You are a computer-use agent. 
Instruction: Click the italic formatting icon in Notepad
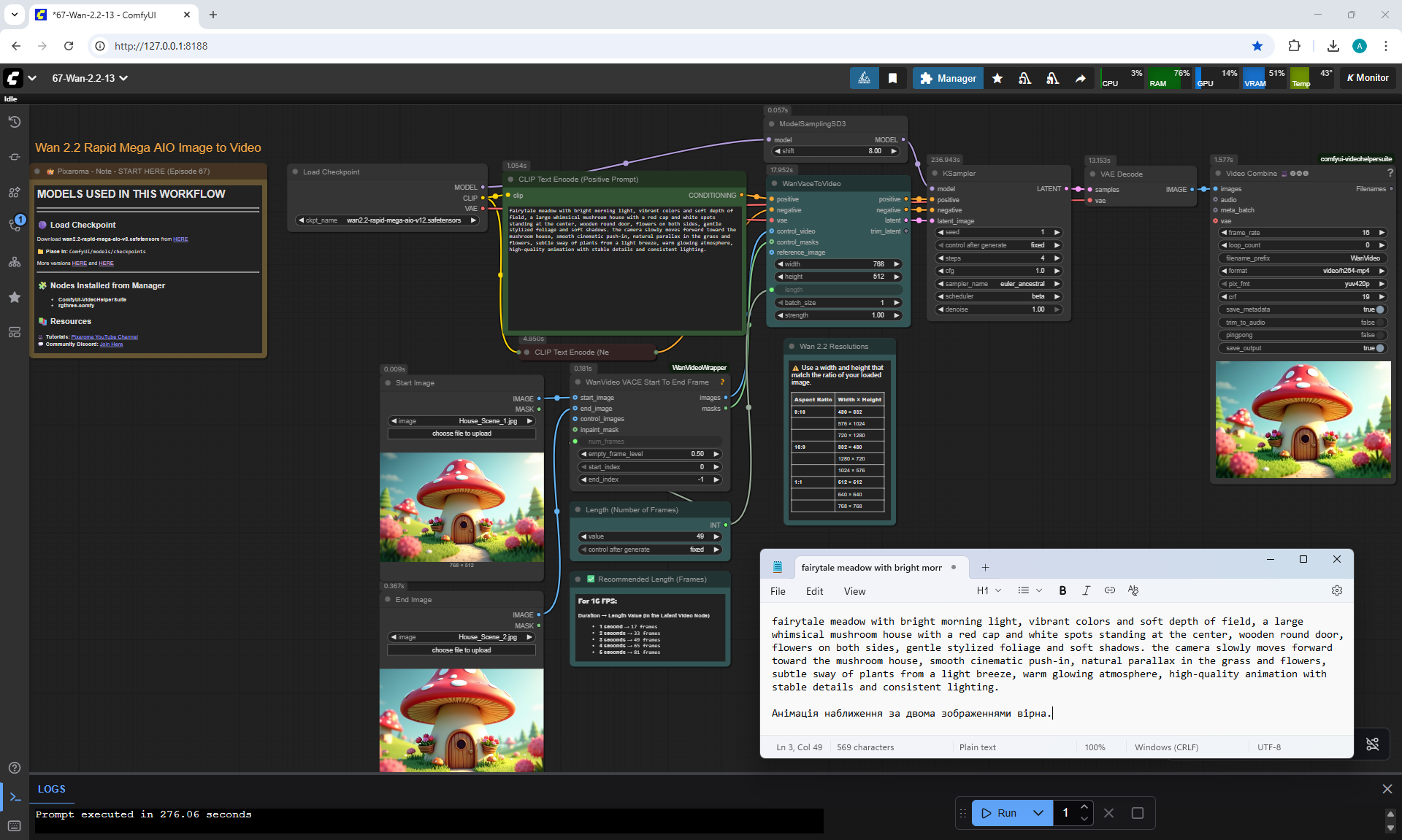point(1086,590)
